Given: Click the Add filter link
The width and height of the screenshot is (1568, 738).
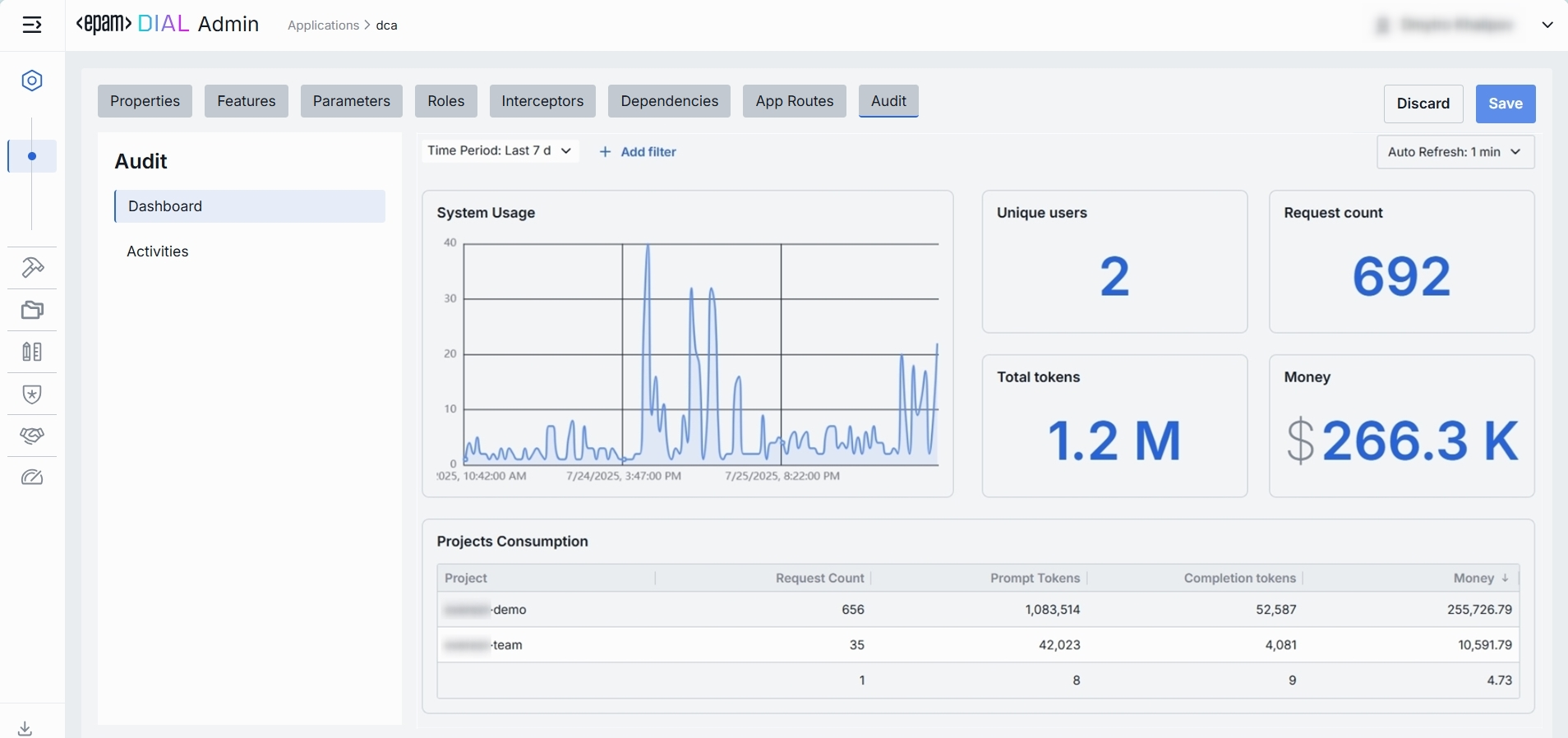Looking at the screenshot, I should (x=639, y=152).
